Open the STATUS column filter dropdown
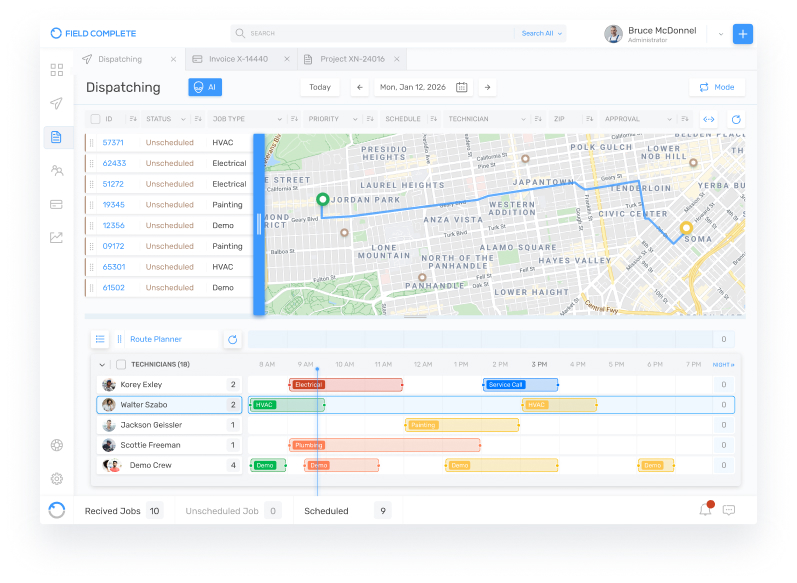This screenshot has height=583, width=797. 183,119
